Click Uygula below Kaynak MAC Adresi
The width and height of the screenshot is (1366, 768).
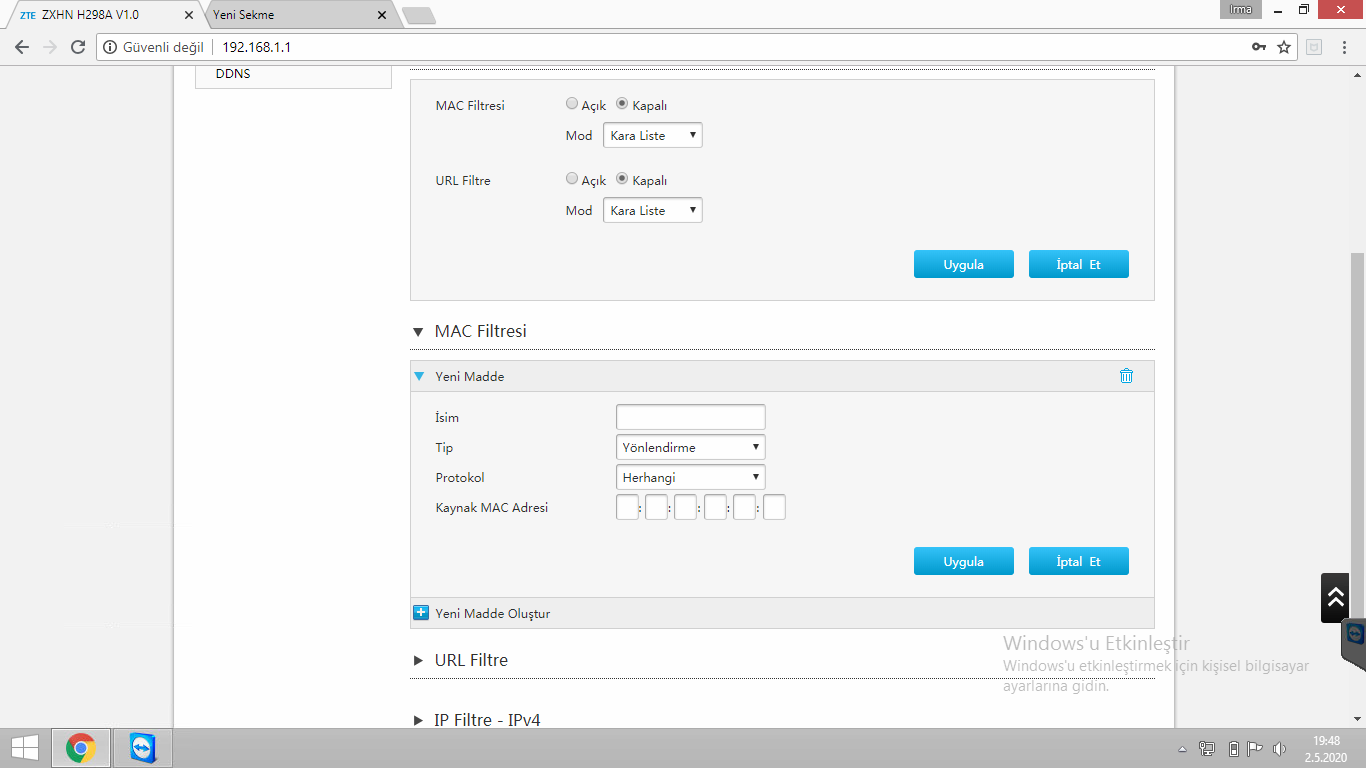pos(964,561)
